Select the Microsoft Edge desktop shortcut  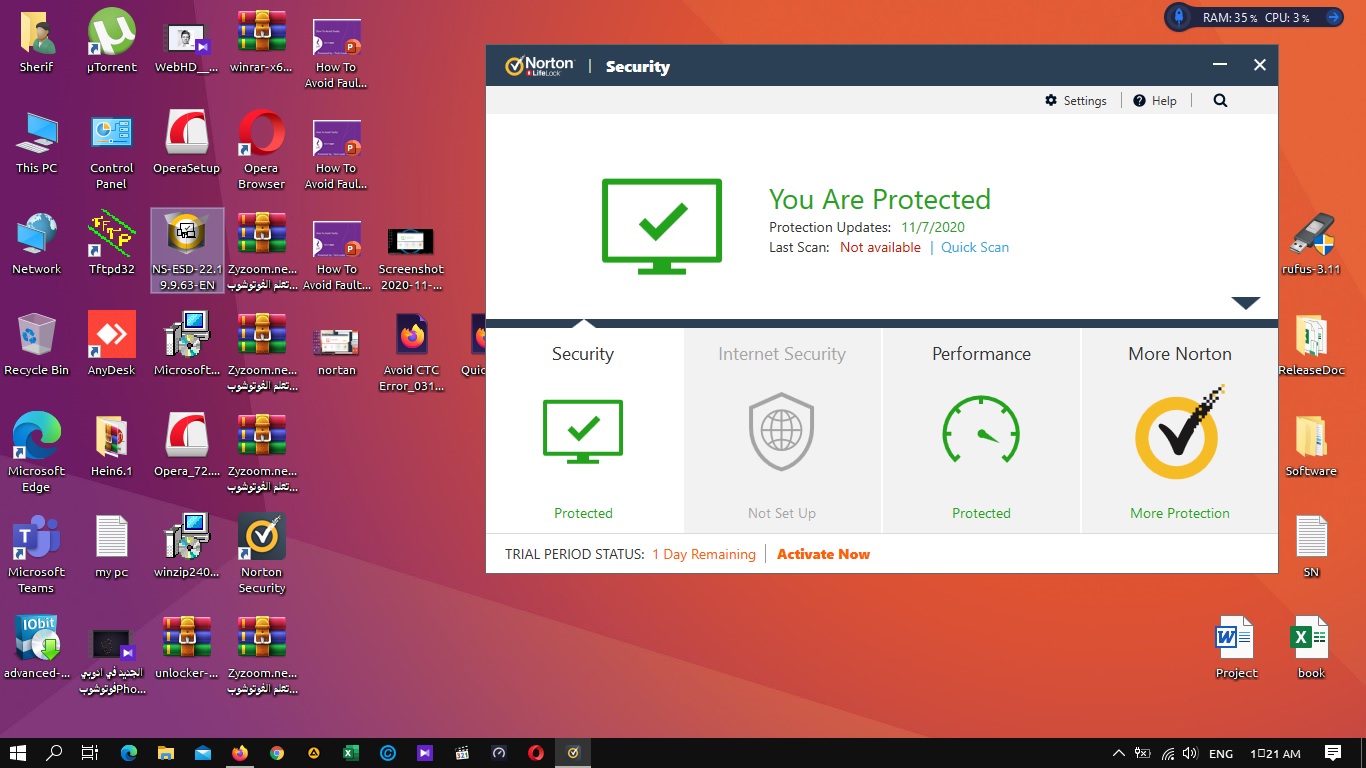37,453
